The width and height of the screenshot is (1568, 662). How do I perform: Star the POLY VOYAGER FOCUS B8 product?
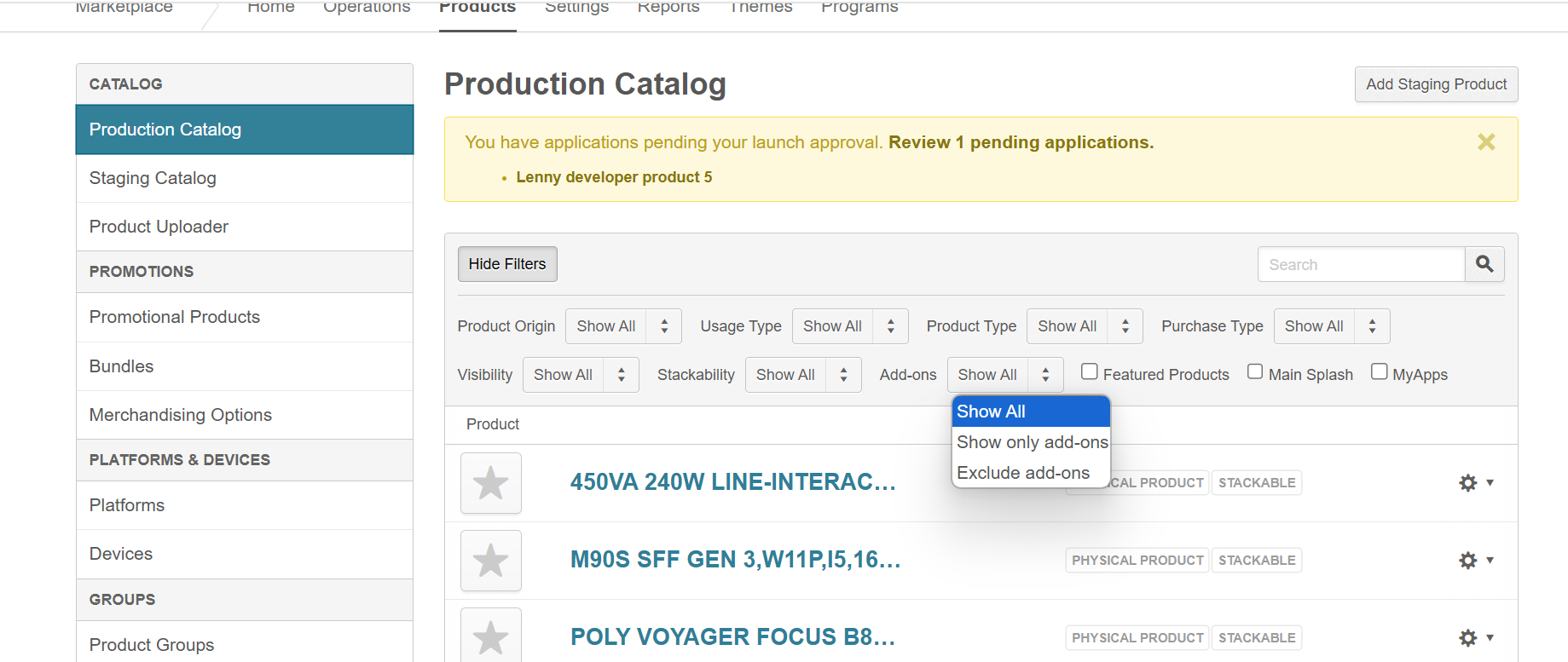tap(491, 636)
